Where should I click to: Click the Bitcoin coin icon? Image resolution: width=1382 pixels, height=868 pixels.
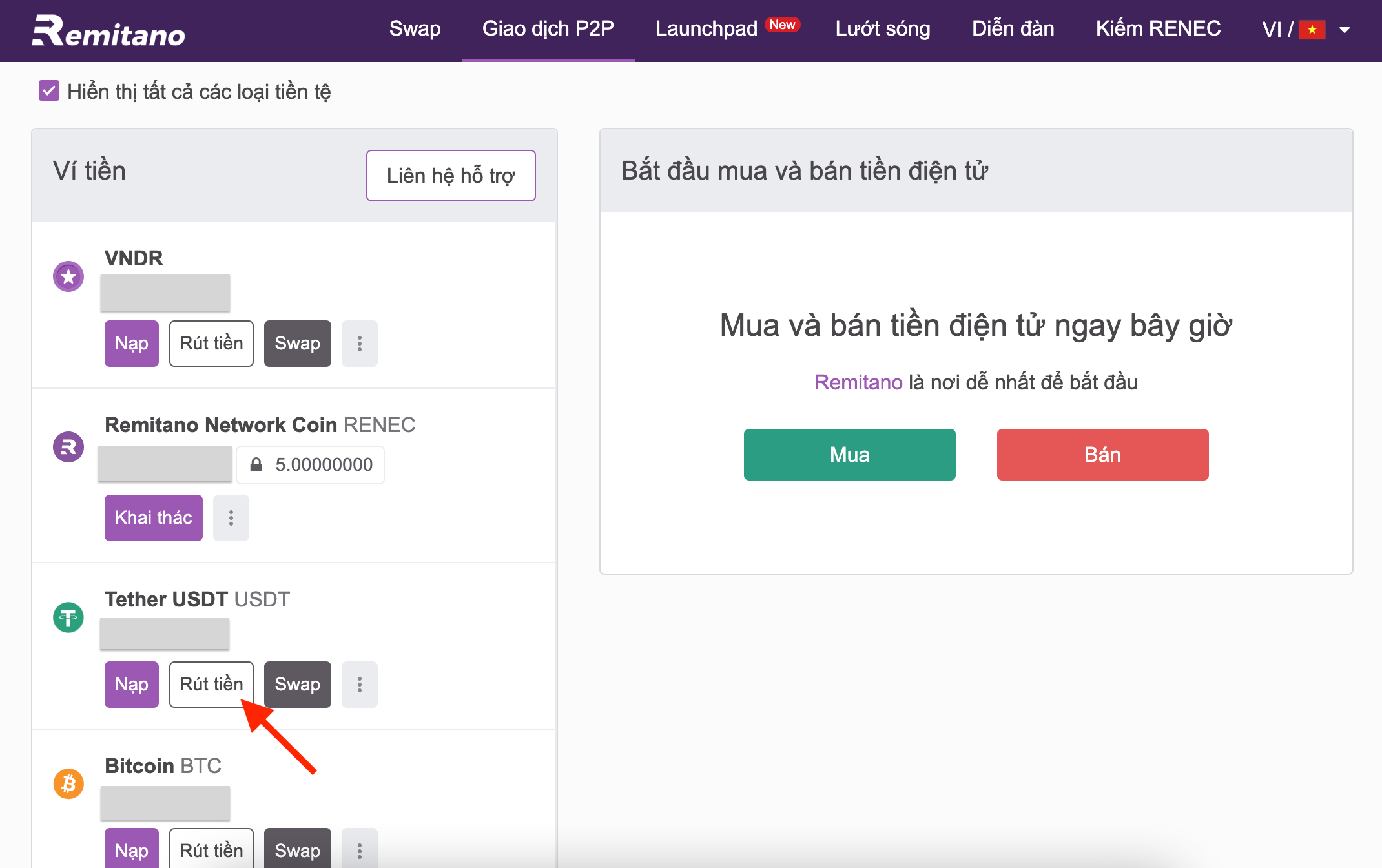(68, 784)
